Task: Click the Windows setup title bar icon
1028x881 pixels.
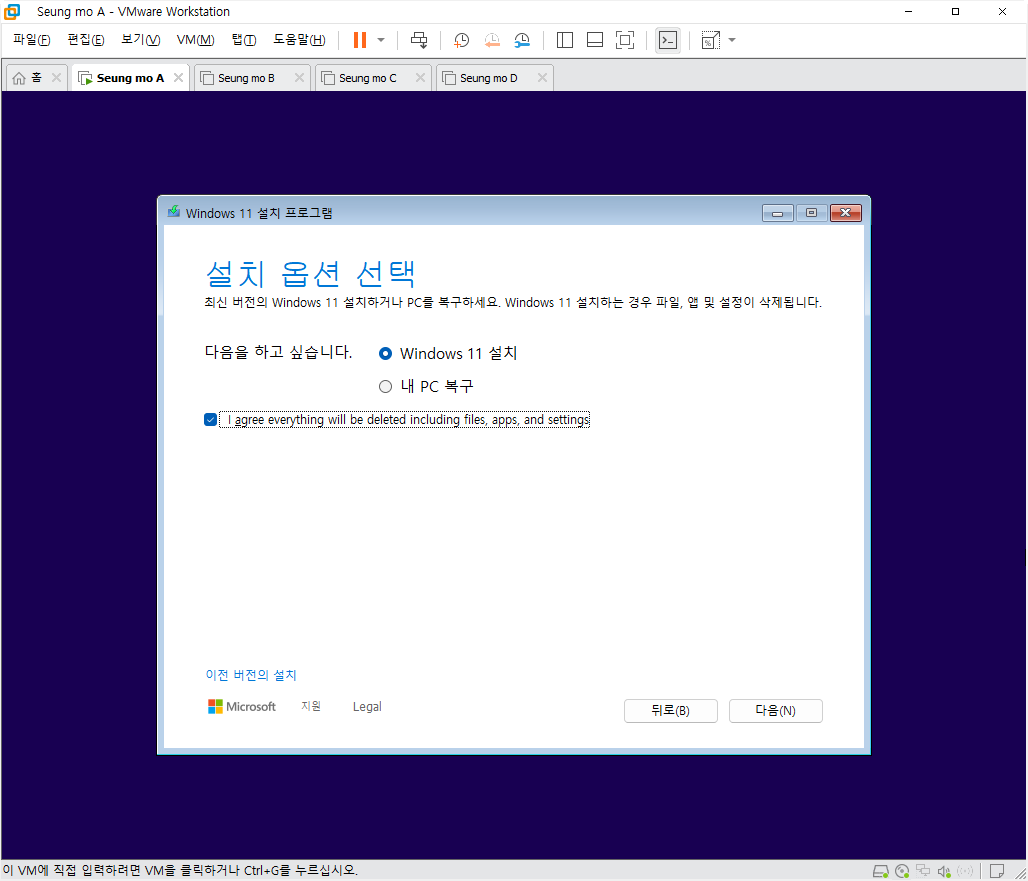Action: pyautogui.click(x=174, y=212)
